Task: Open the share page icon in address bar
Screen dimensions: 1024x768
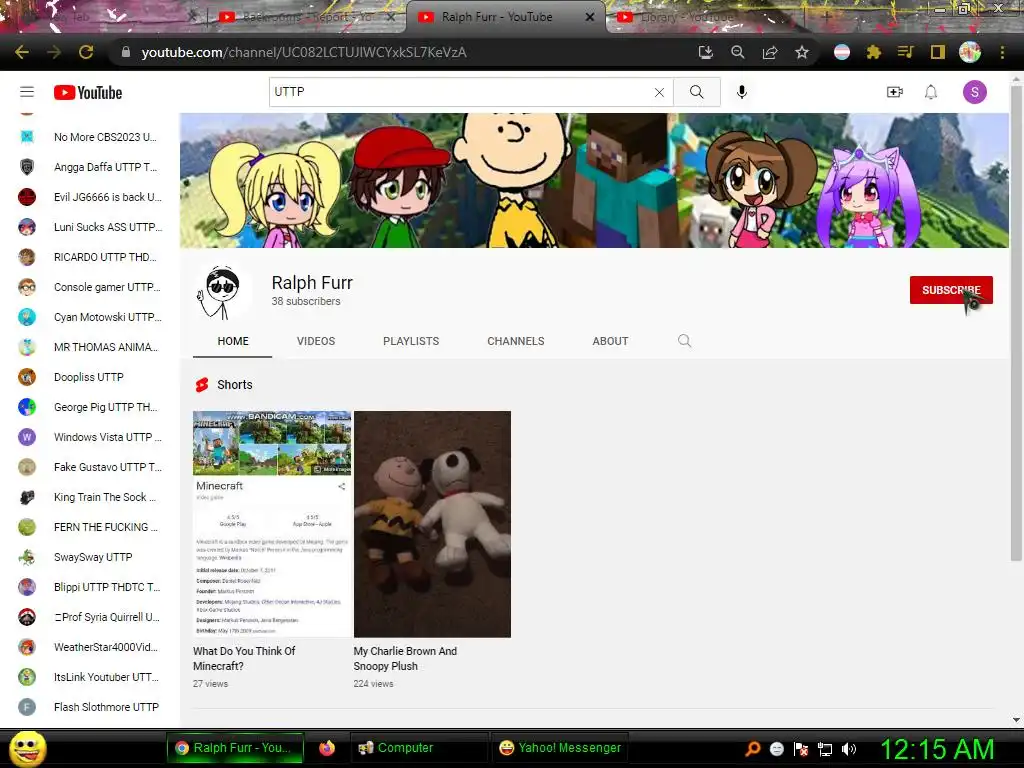Action: pos(770,52)
